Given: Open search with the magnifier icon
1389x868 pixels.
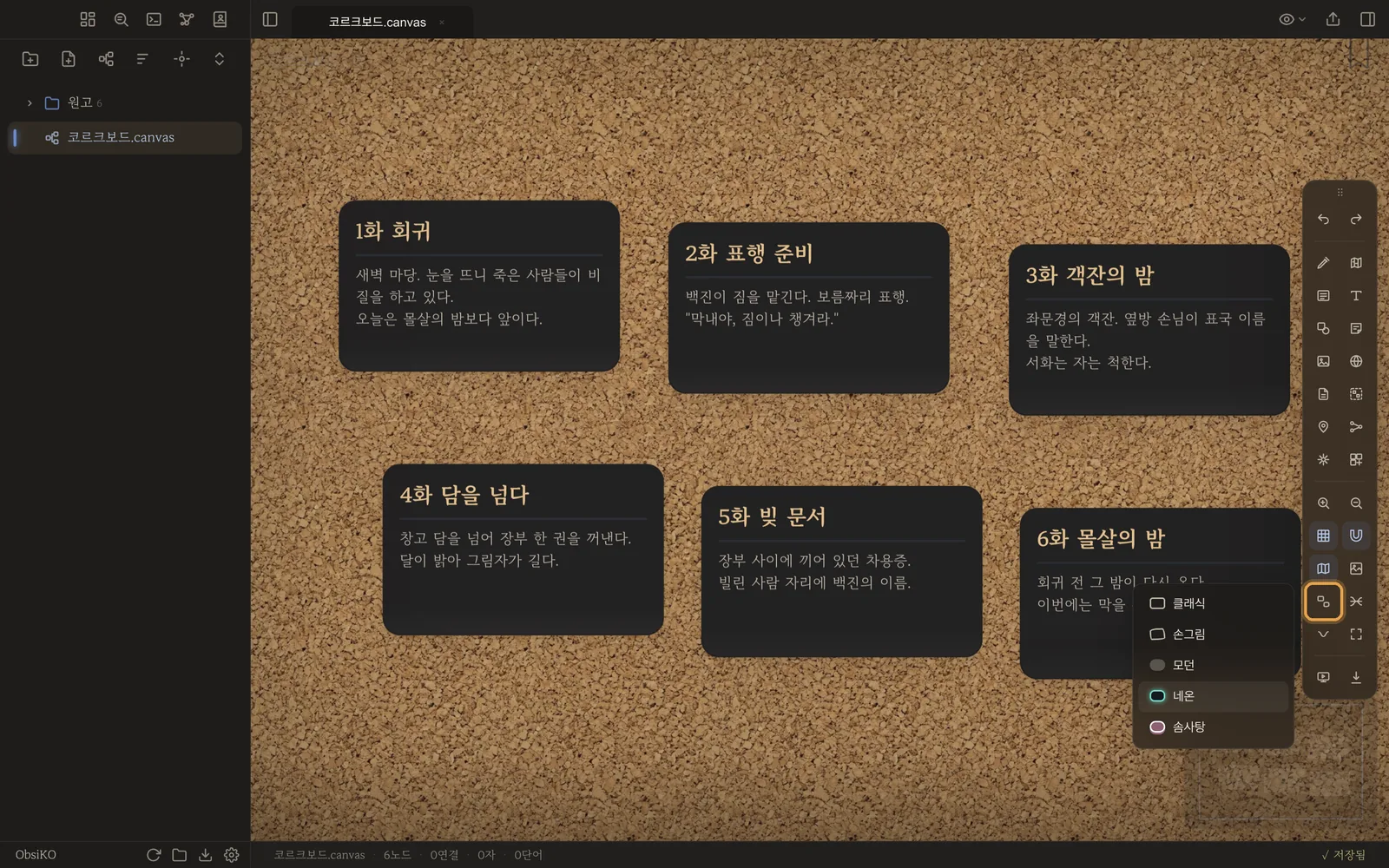Looking at the screenshot, I should click(121, 19).
